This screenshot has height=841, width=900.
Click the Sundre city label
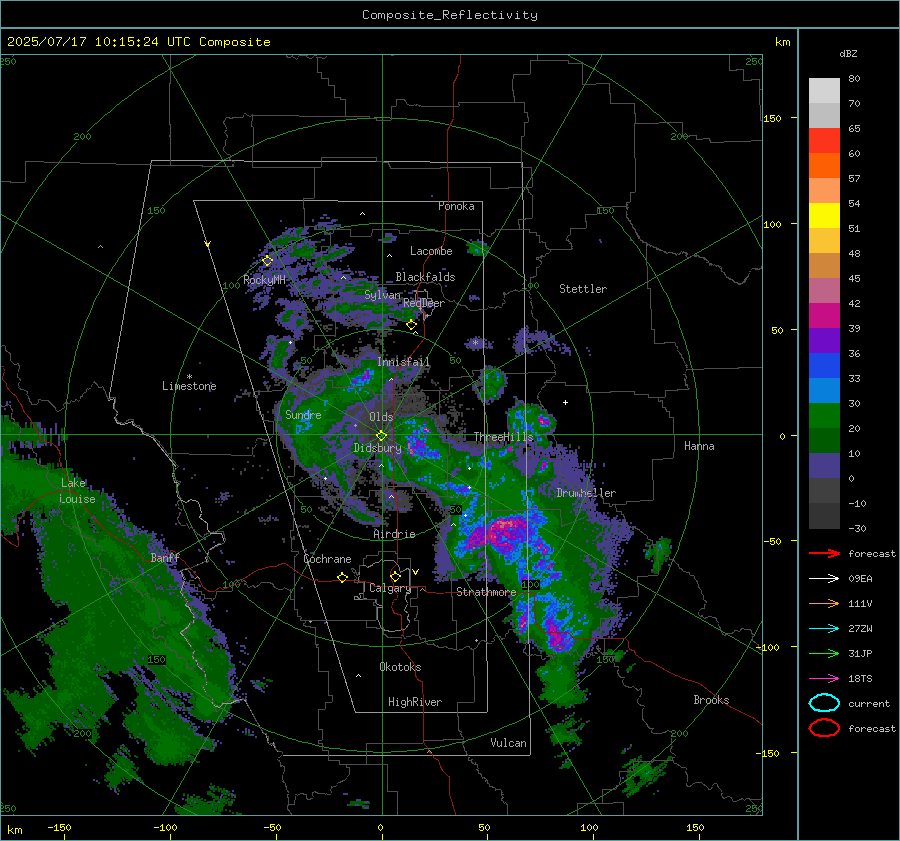303,415
